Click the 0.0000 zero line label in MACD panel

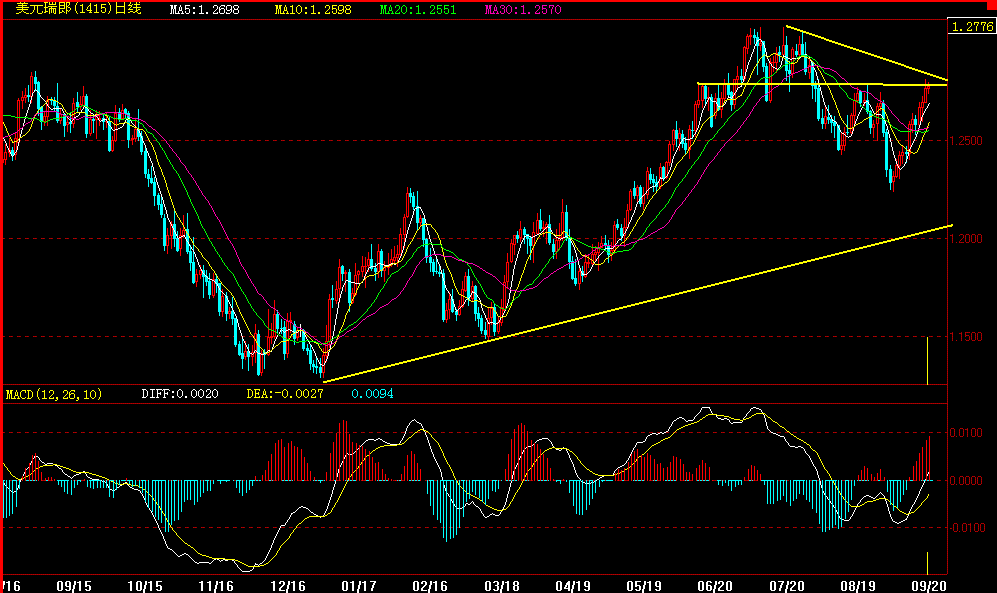point(968,478)
